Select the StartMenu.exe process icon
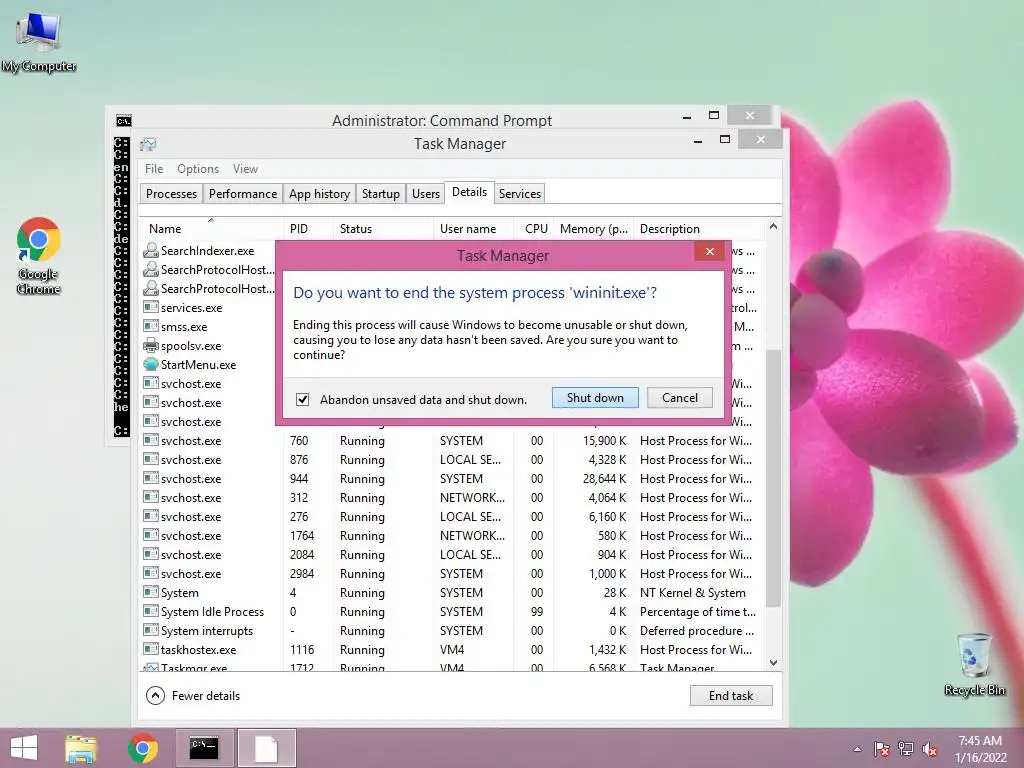Viewport: 1024px width, 768px height. (x=151, y=364)
